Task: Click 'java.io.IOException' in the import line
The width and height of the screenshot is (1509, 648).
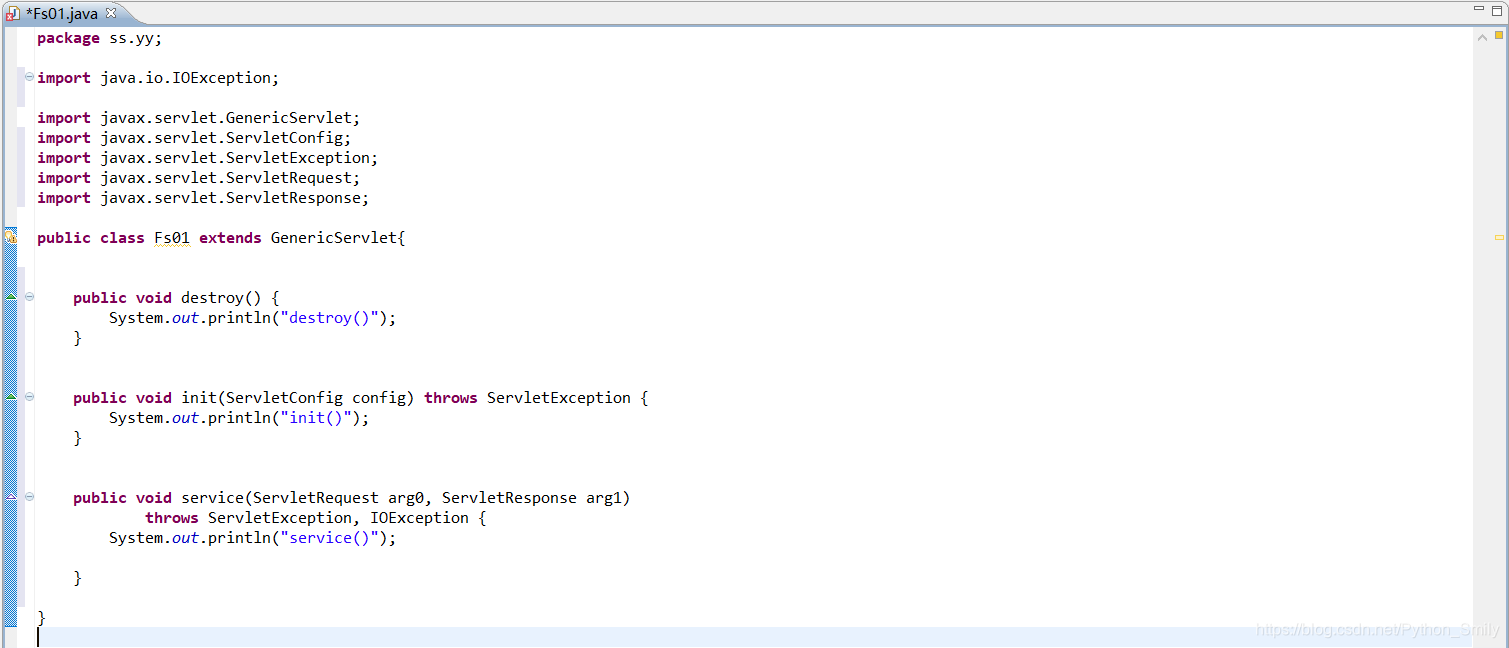Action: coord(186,78)
